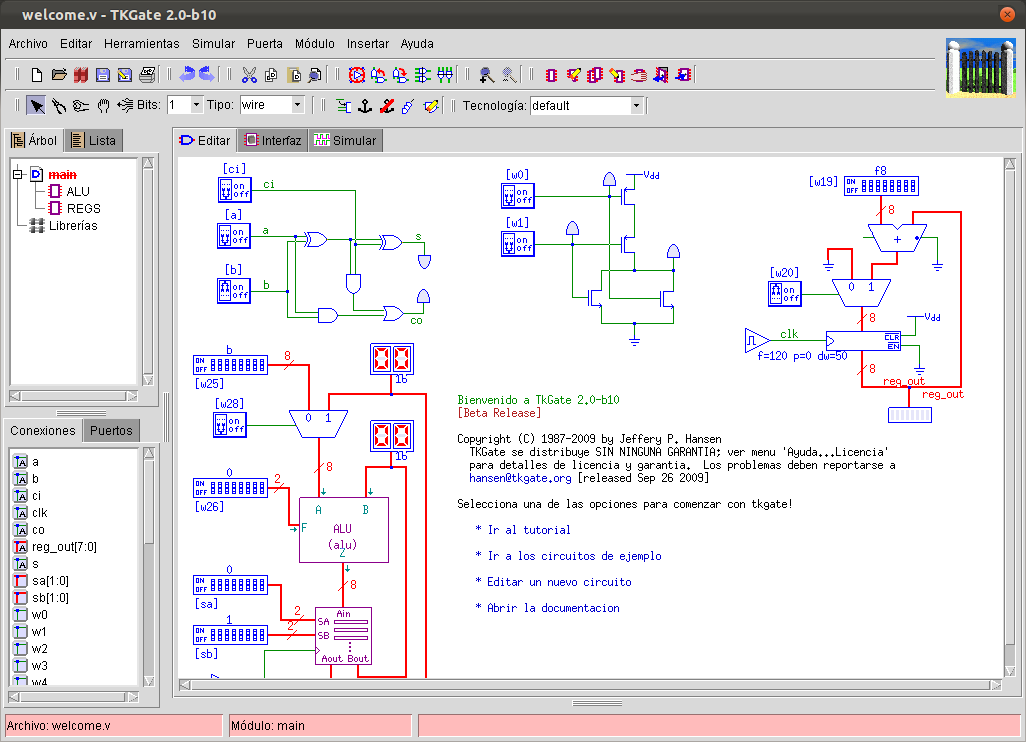Rotate gate clockwise icon
The image size is (1026, 742).
click(400, 75)
